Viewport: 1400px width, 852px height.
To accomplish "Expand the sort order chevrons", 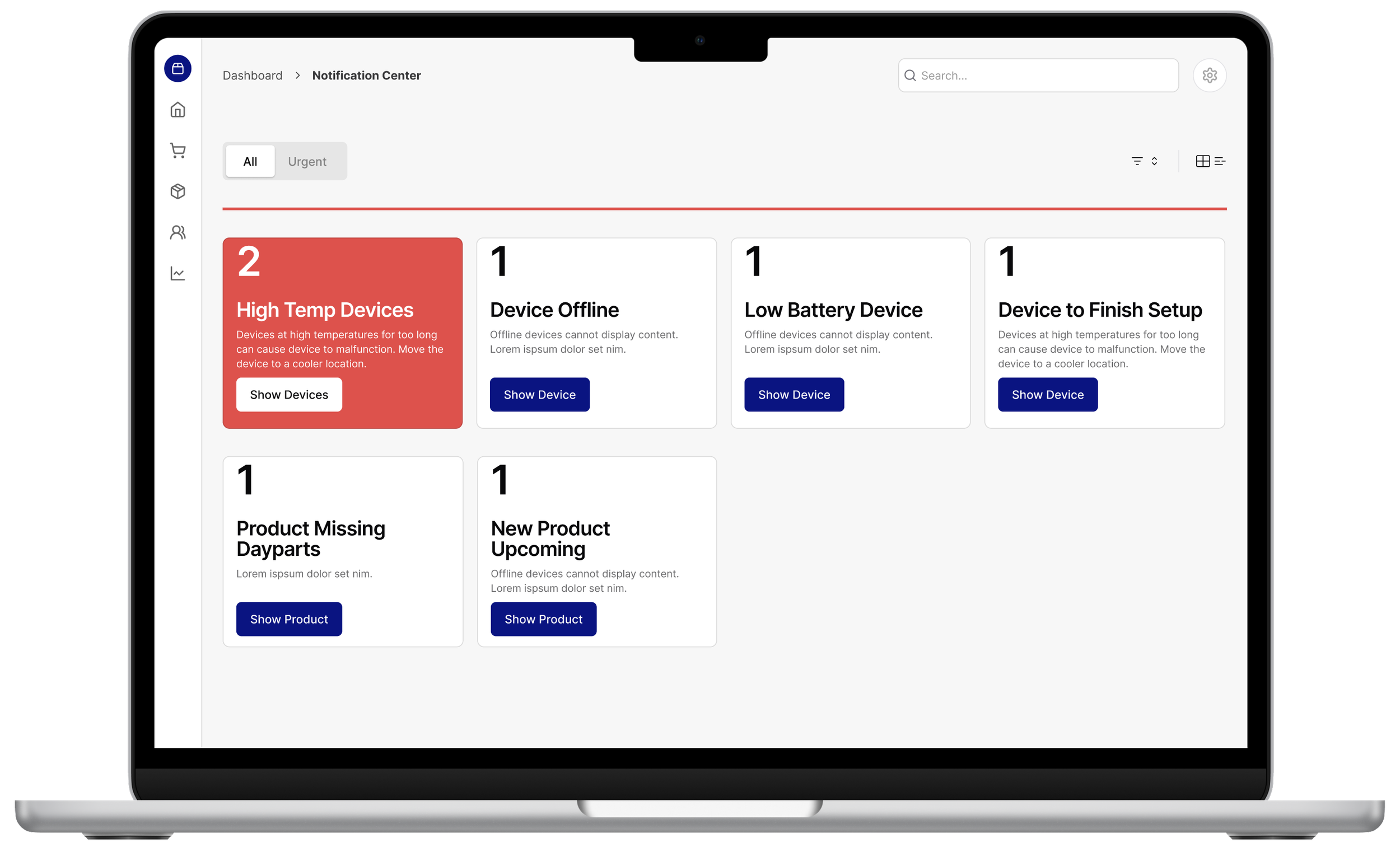I will (x=1154, y=161).
